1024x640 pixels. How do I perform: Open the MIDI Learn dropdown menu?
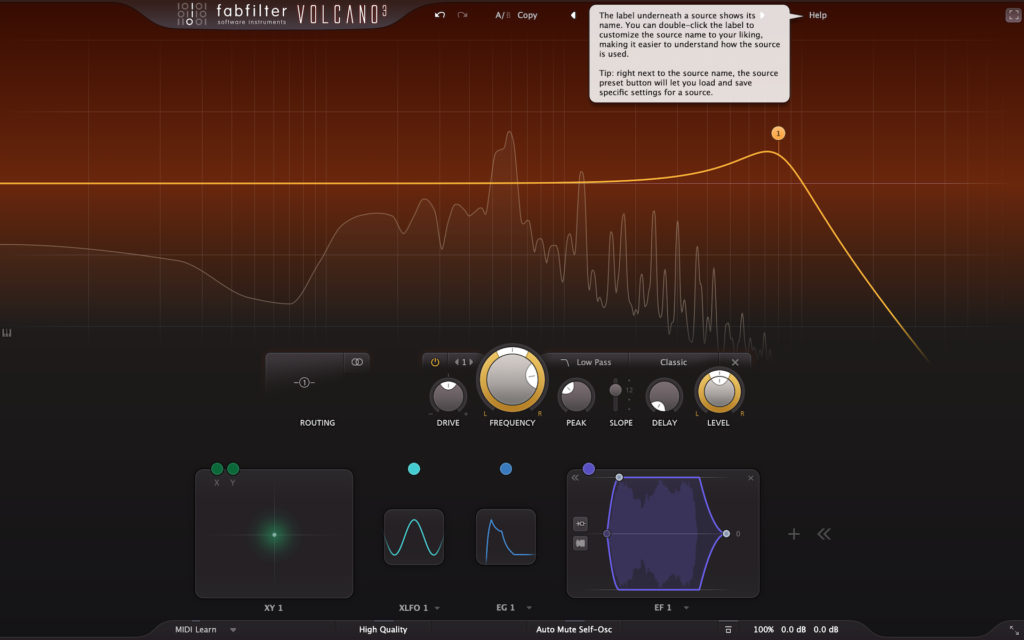click(233, 630)
